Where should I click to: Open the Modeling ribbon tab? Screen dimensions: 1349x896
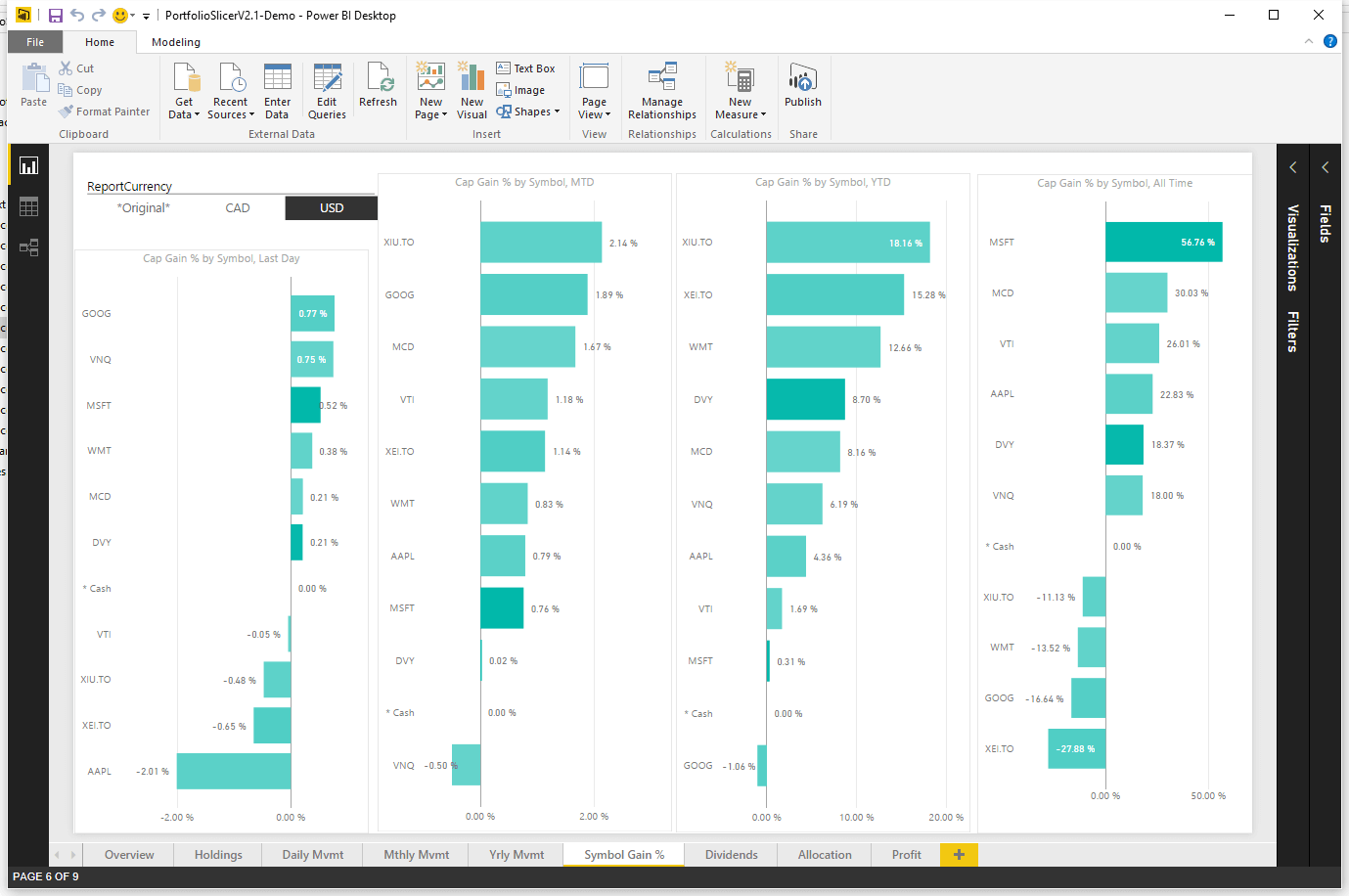176,42
